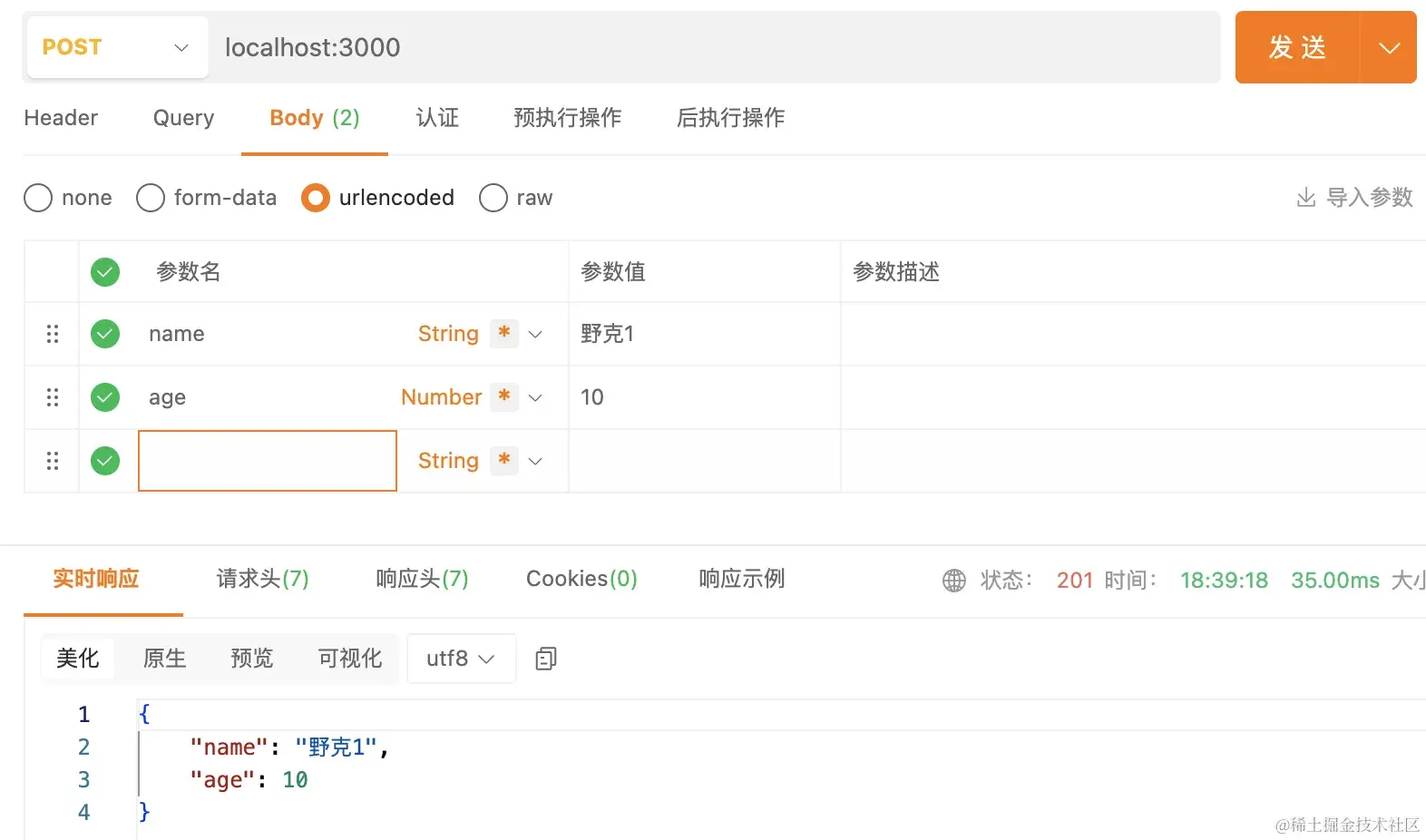Select the 可视化 visualize view
This screenshot has width=1426, height=840.
click(350, 658)
